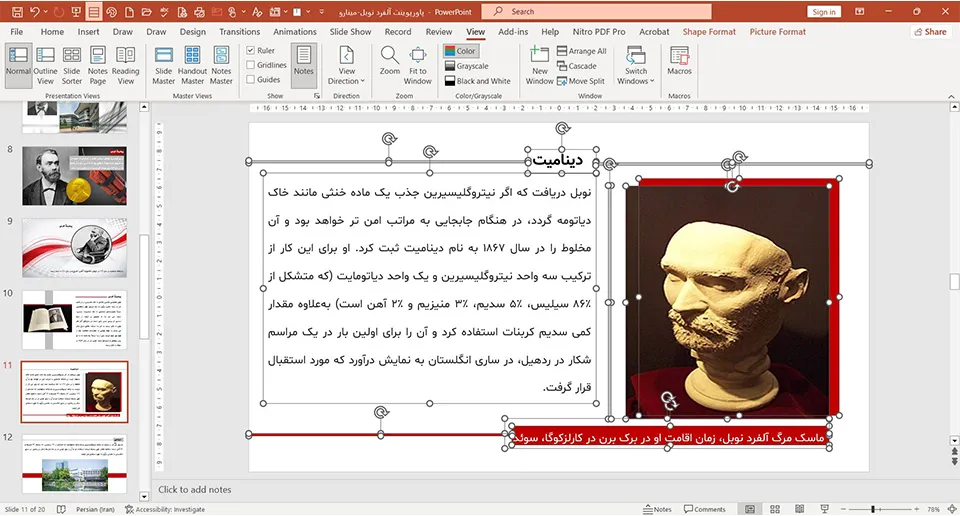960x516 pixels.
Task: Open the File menu
Action: click(17, 32)
